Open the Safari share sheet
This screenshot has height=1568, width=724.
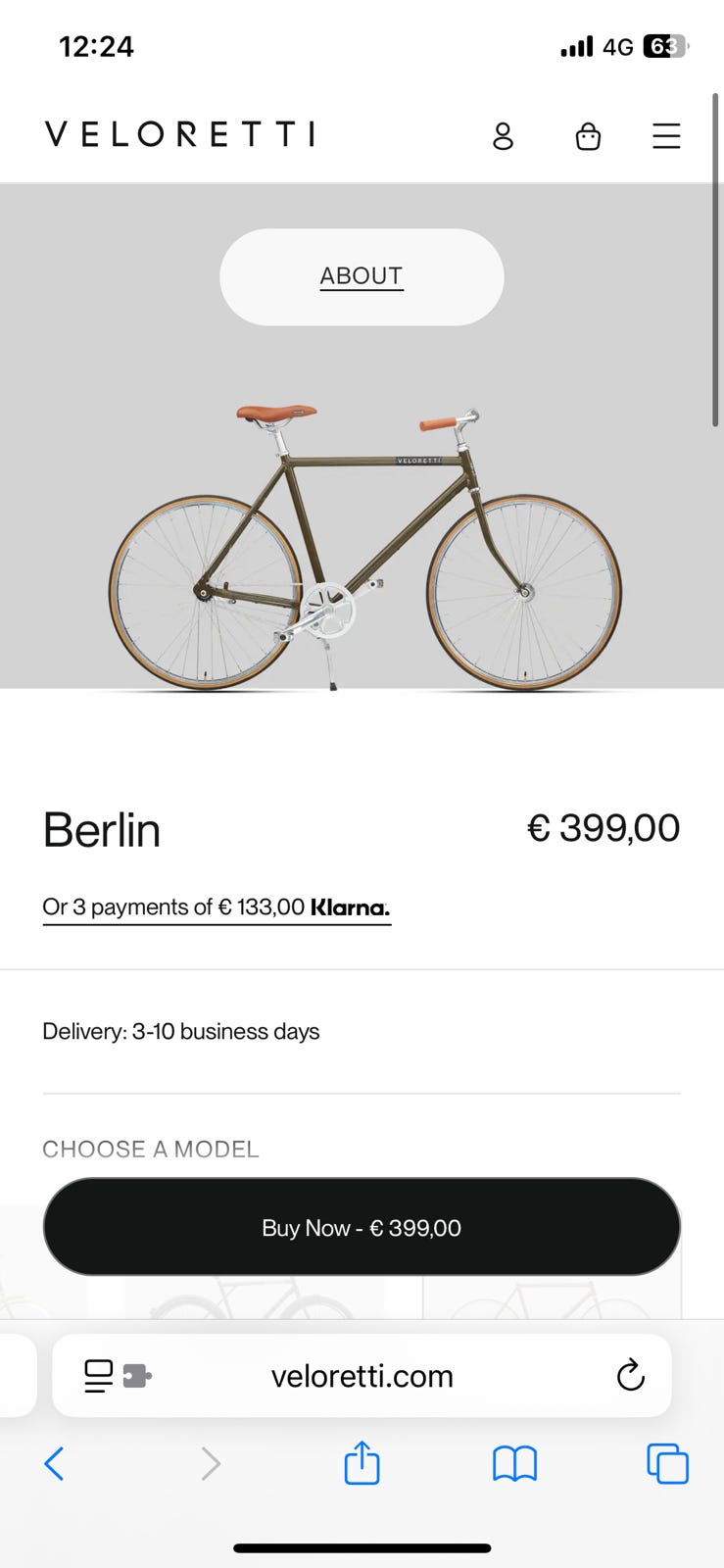coord(362,1463)
